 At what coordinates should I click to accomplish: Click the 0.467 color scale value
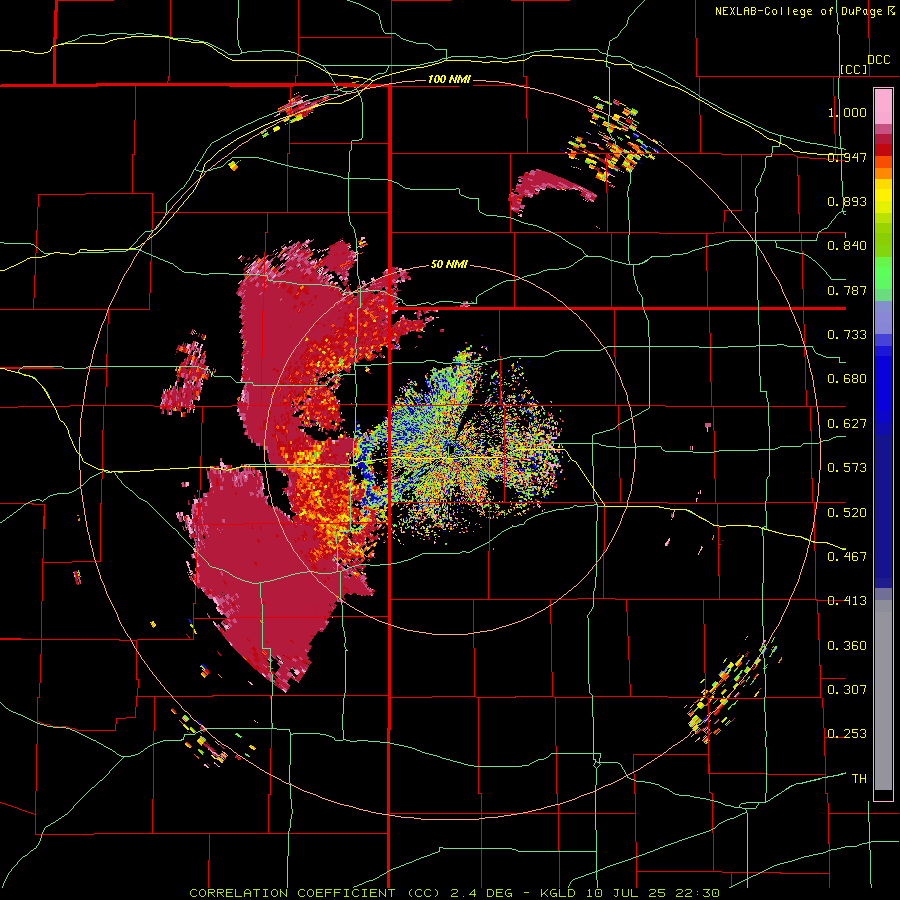(x=847, y=557)
